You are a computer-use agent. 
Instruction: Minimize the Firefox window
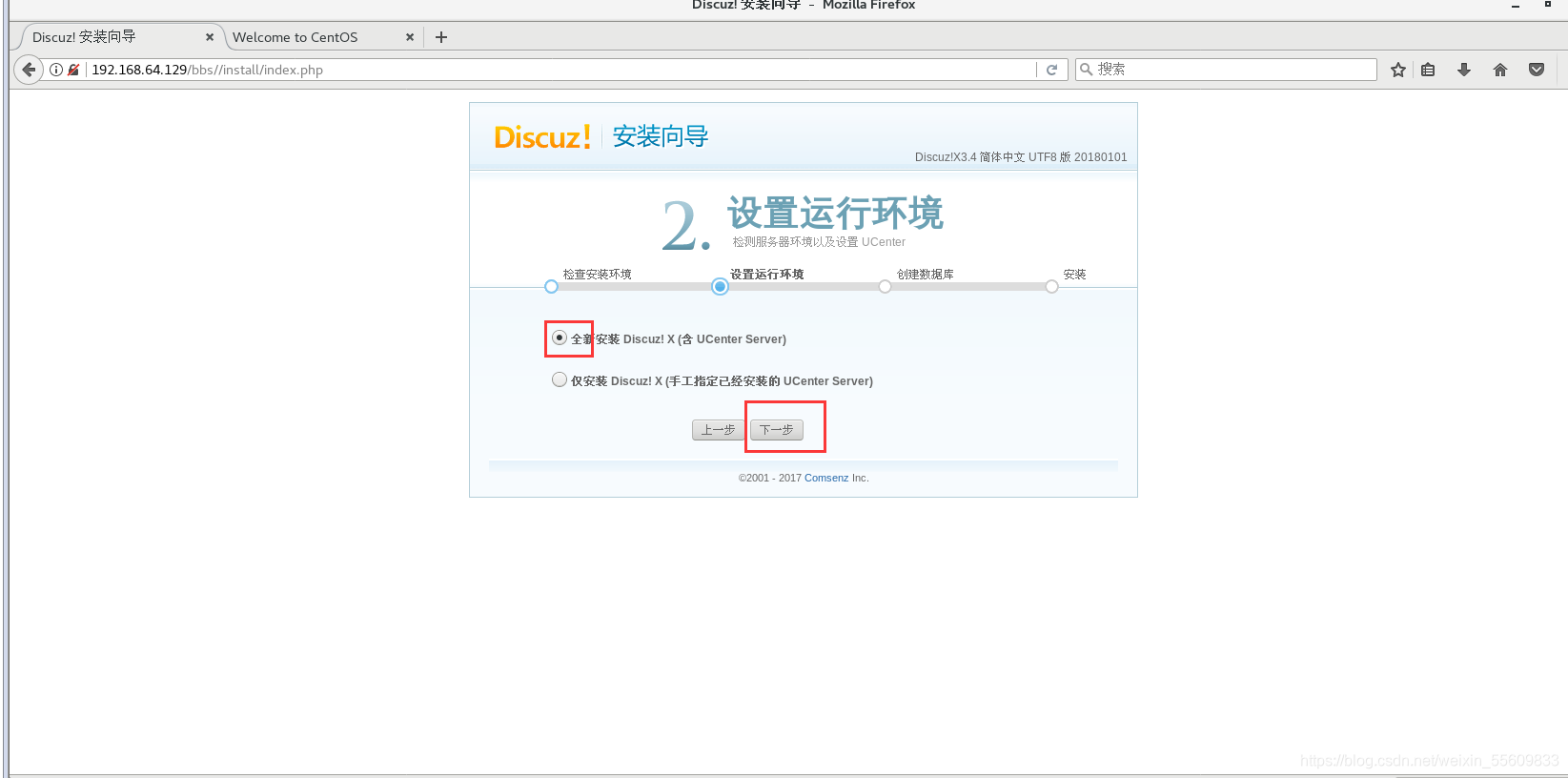pyautogui.click(x=1516, y=6)
